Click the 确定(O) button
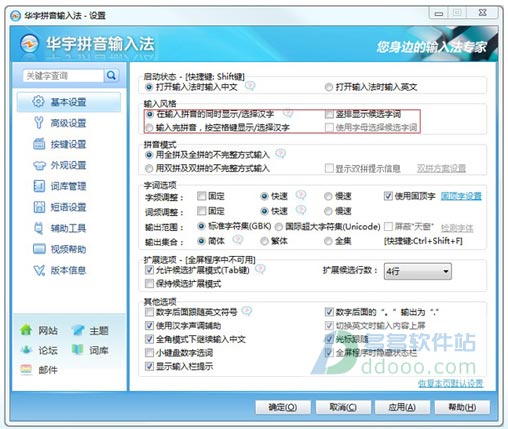Viewport: 508px width, 429px height. (x=283, y=407)
